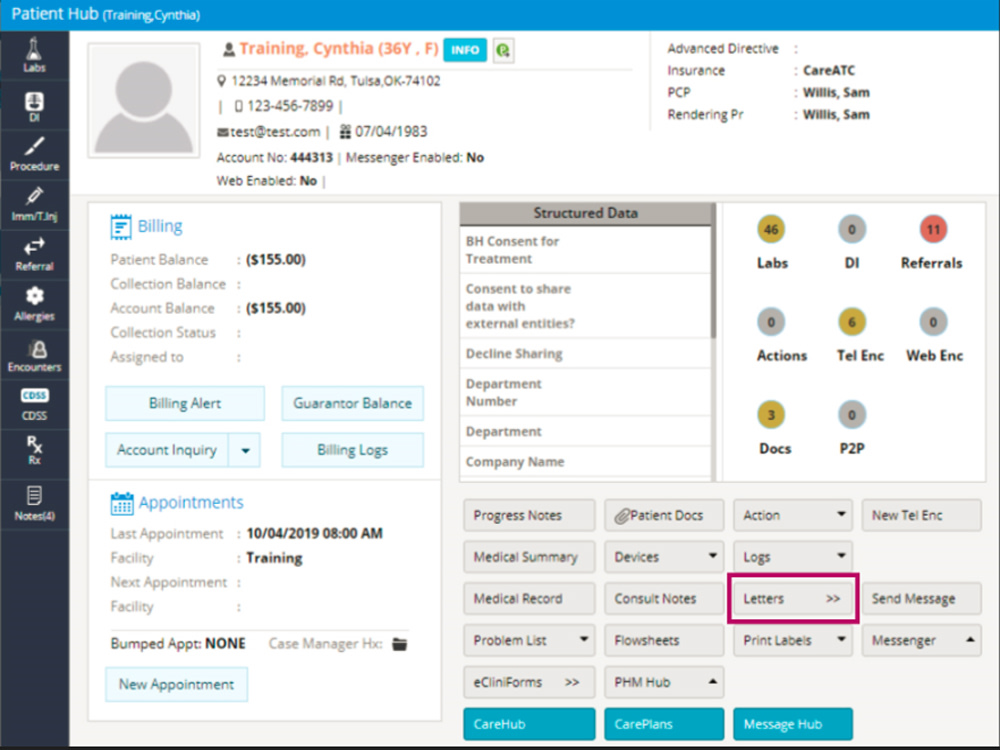Click the Account Inquiry button
Screen dimensions: 1000x750
pos(166,450)
